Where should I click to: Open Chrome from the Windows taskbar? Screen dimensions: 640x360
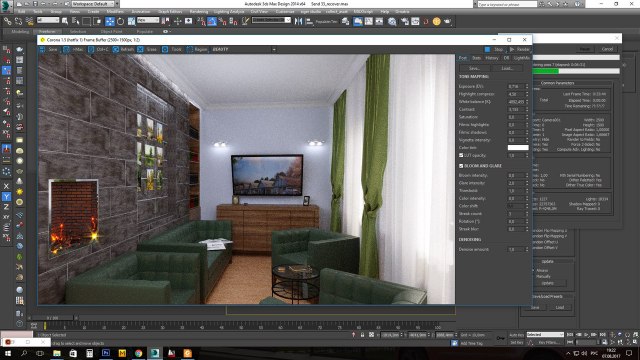(138, 353)
